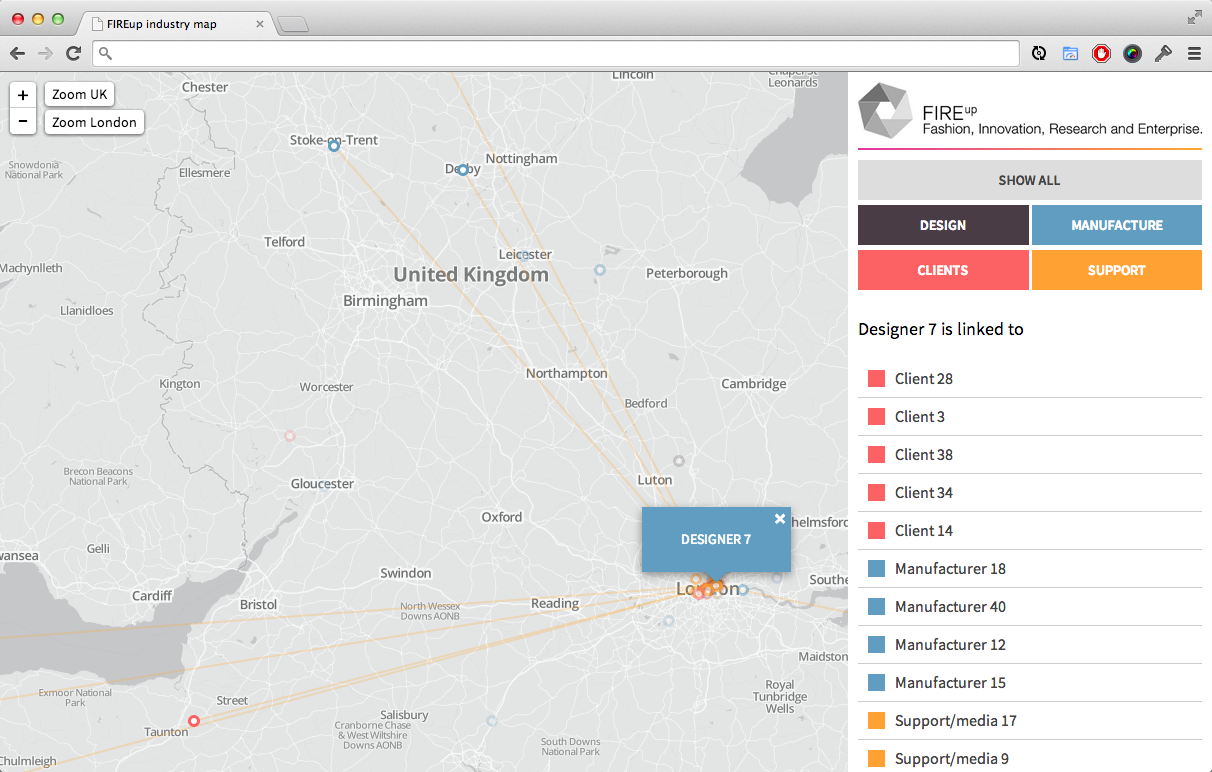Filter map by Manufacture category
Screen dimensions: 1212x772
1116,225
